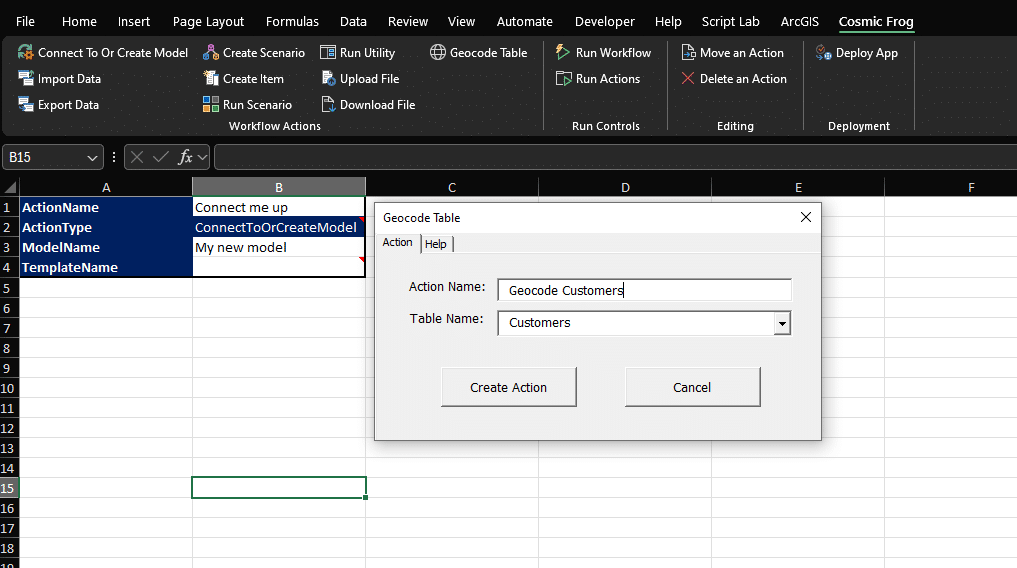Go to the Page Layout tab

pyautogui.click(x=208, y=21)
